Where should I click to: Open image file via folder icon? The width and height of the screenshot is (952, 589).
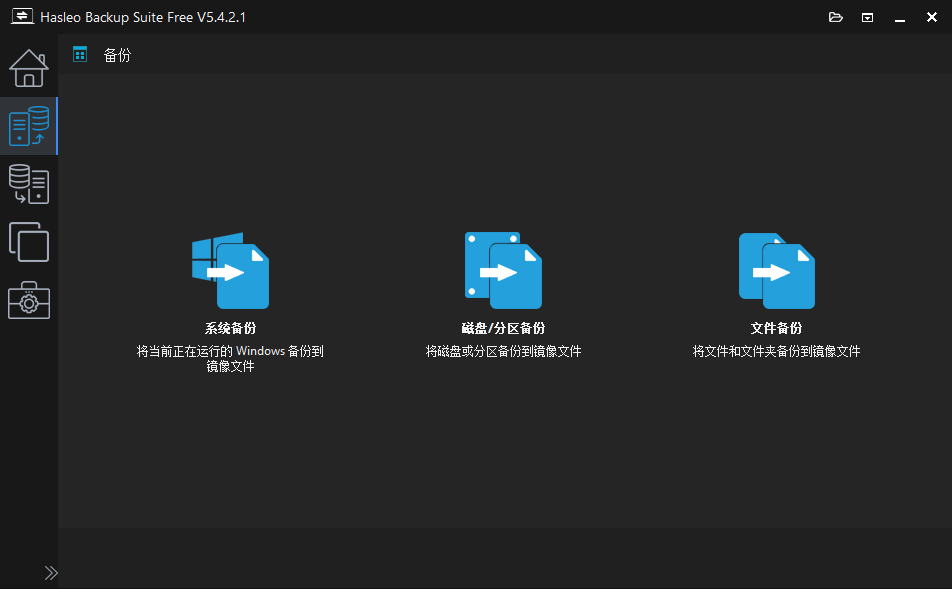tap(836, 17)
